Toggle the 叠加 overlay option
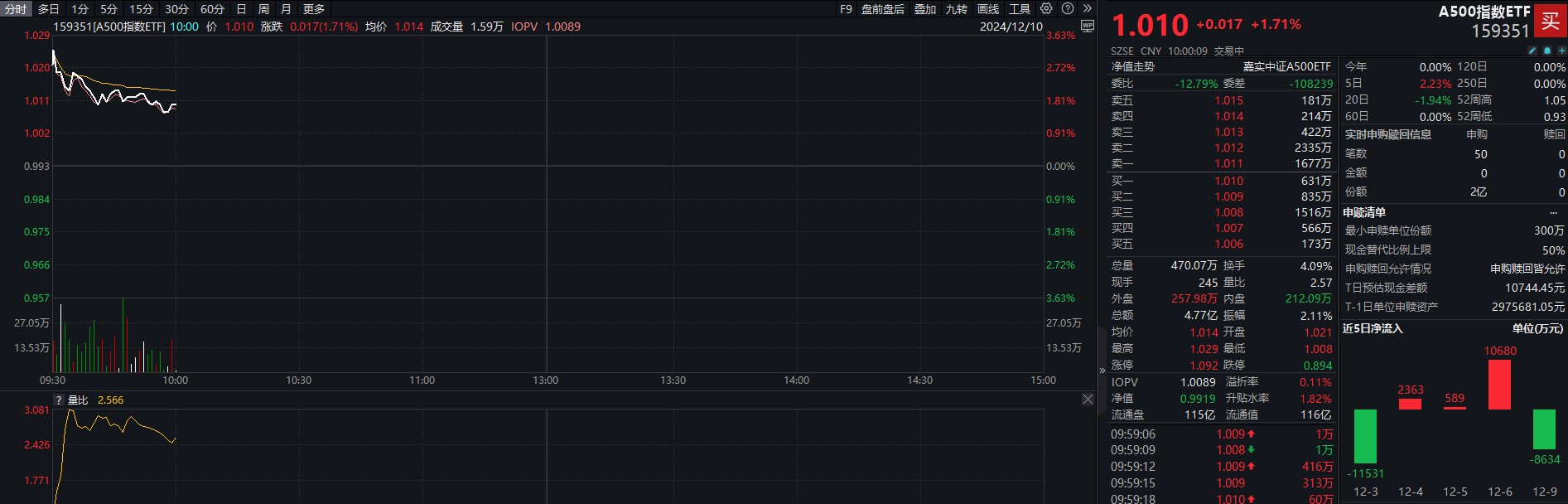 coord(925,9)
